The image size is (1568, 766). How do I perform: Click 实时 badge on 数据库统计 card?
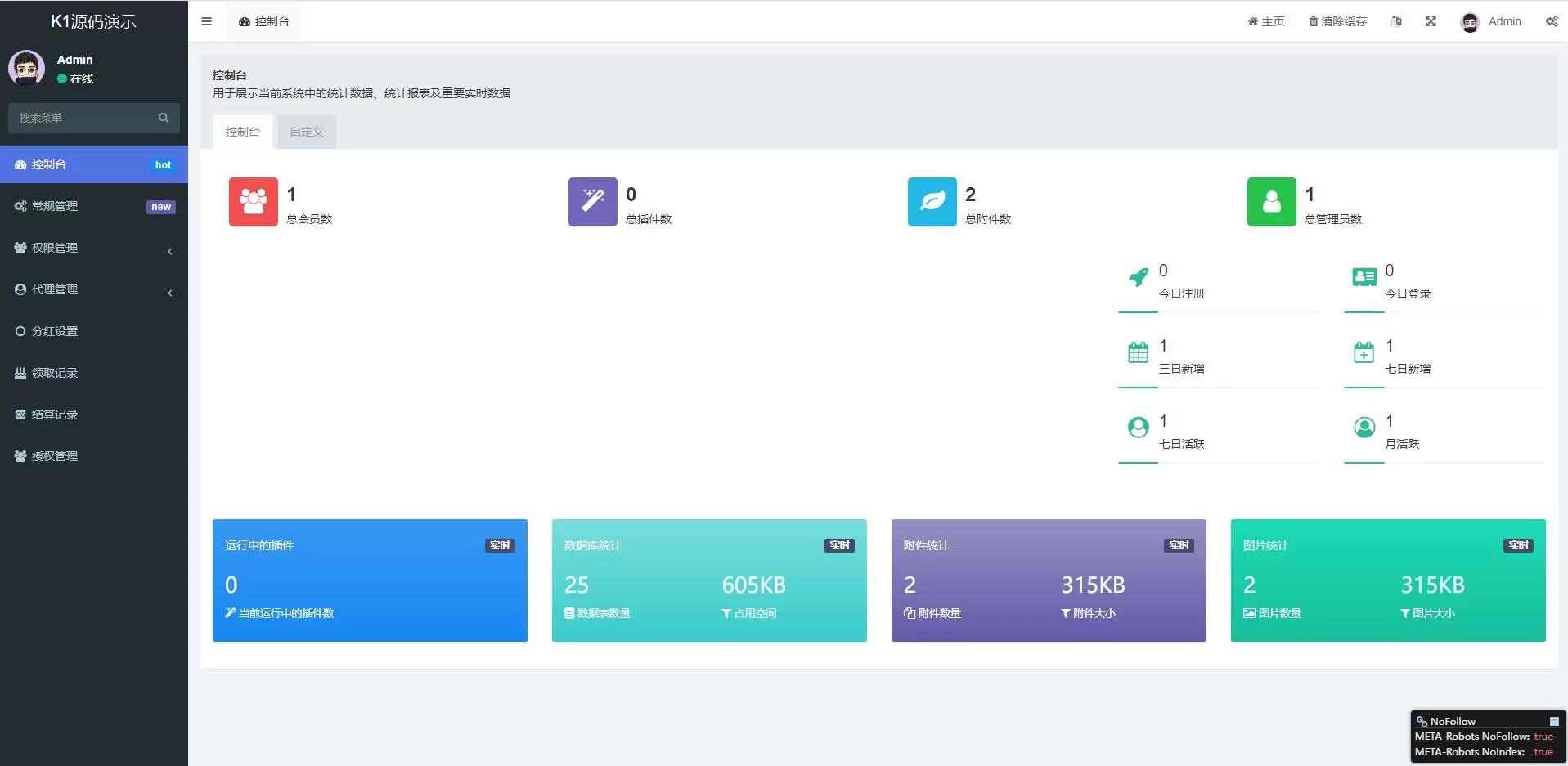tap(839, 545)
